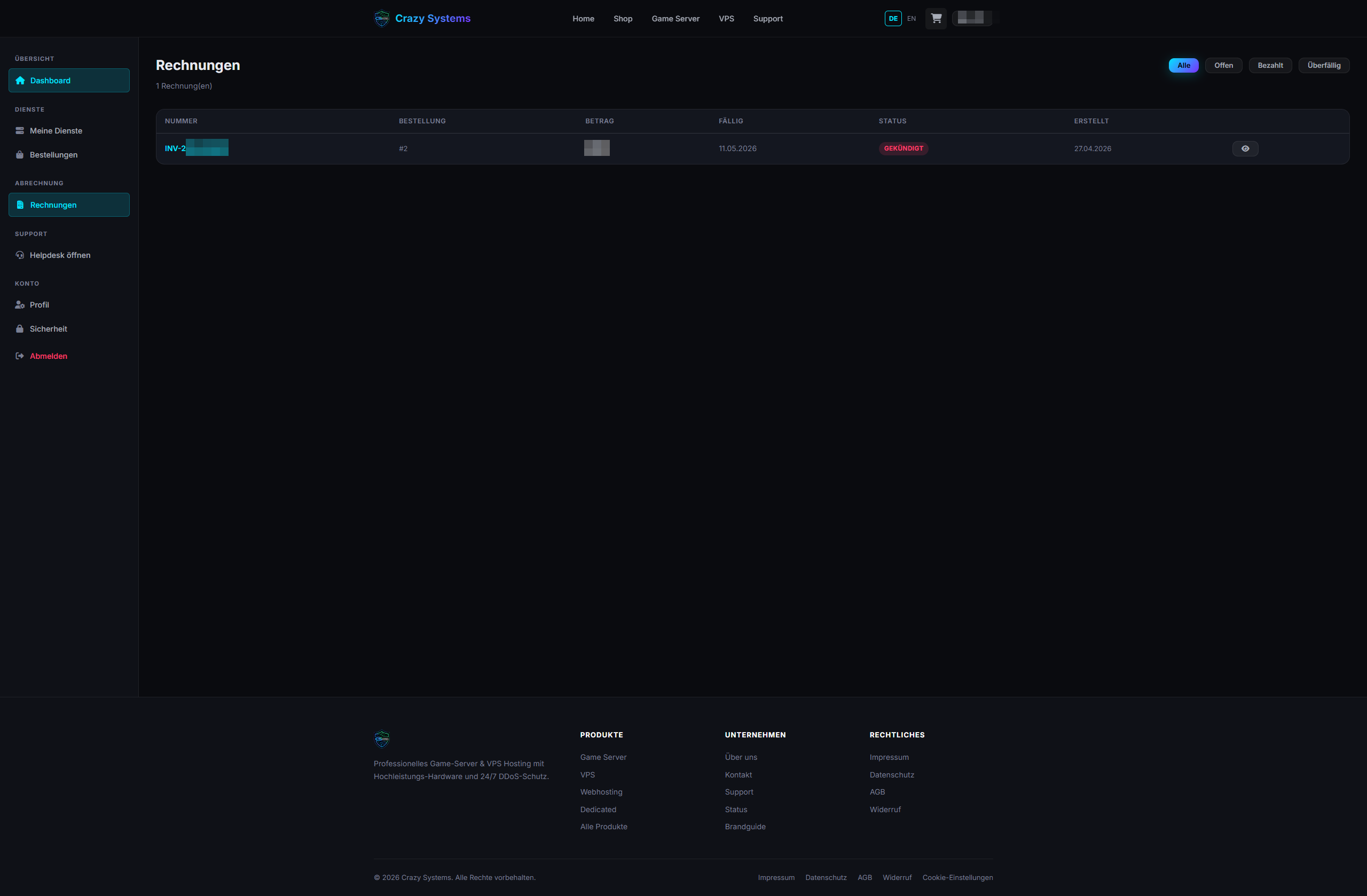The height and width of the screenshot is (896, 1367).
Task: Open footer Über uns link
Action: 740,758
